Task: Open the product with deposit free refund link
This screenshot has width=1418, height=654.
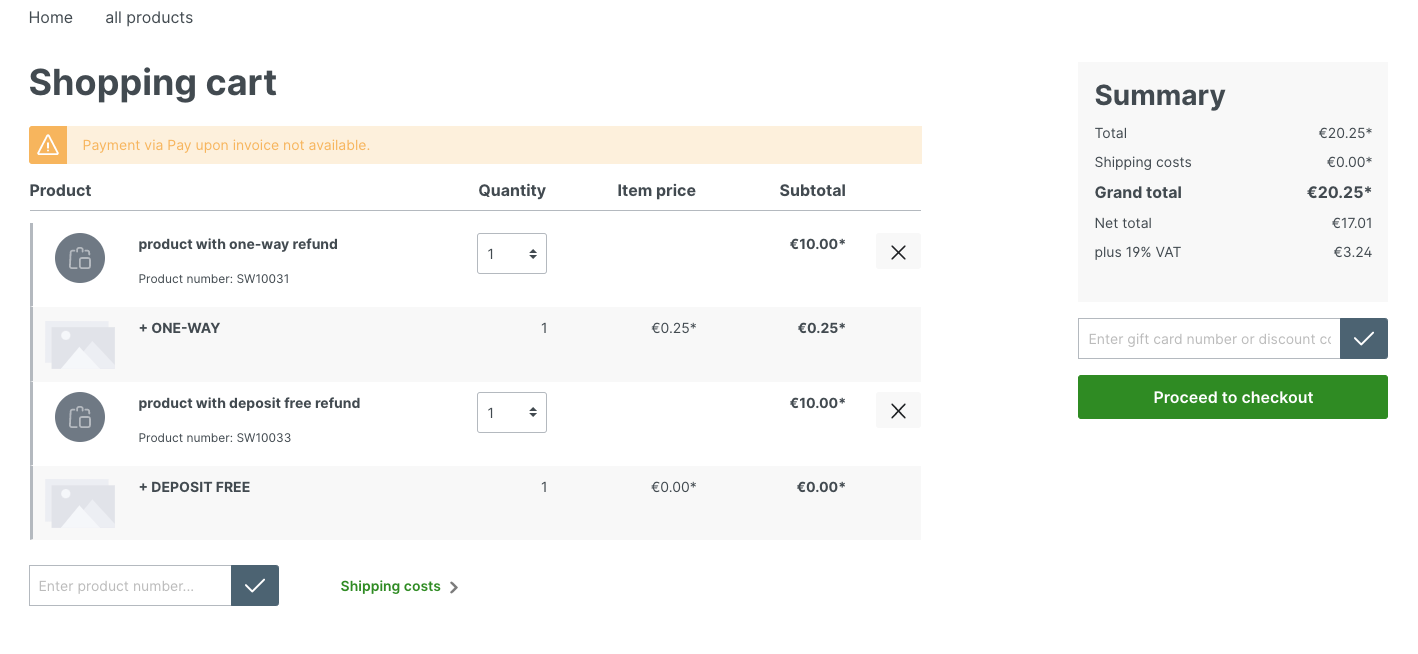Action: click(x=249, y=403)
